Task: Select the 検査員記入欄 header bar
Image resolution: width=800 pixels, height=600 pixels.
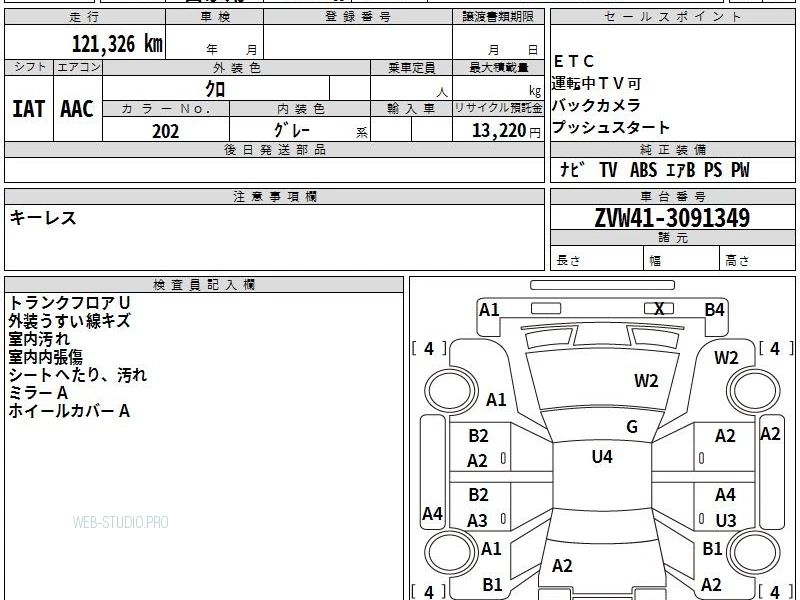Action: point(204,285)
